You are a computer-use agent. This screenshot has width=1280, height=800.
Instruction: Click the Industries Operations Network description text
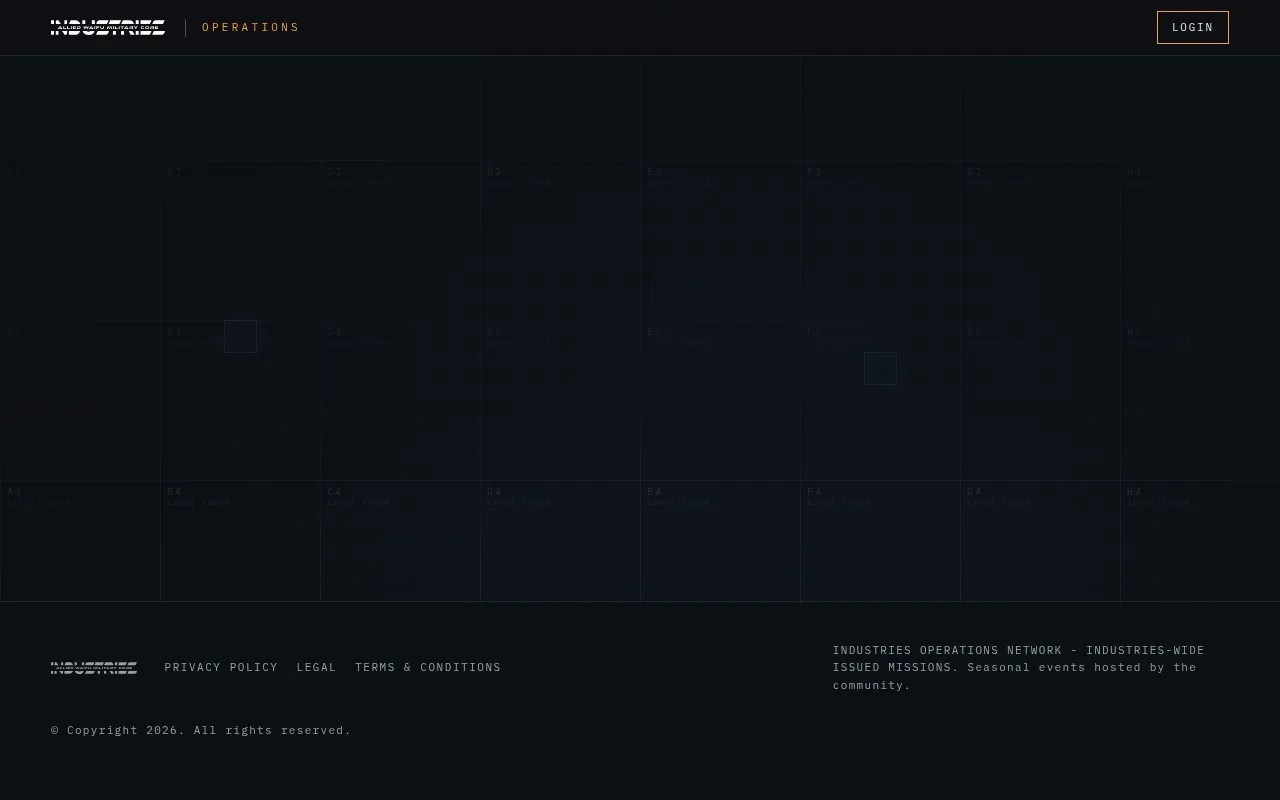(1019, 667)
